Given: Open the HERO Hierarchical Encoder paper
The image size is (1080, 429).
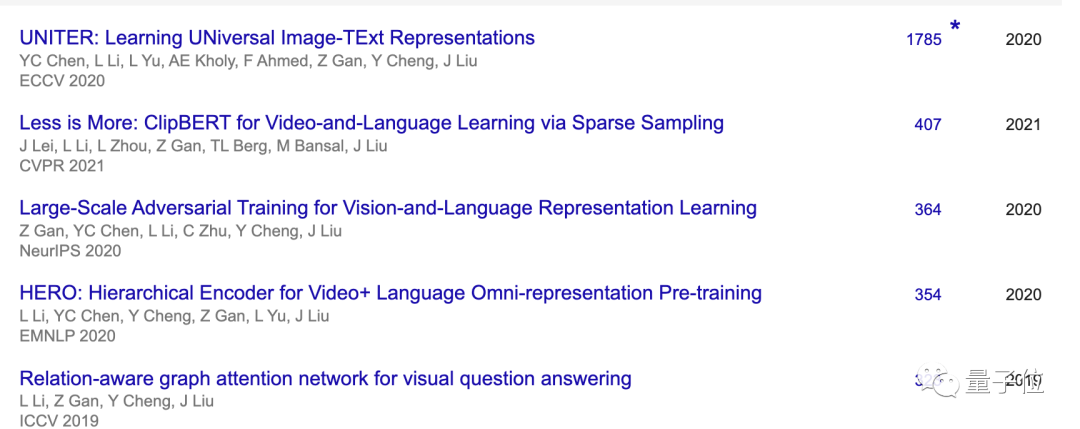Looking at the screenshot, I should [x=391, y=293].
